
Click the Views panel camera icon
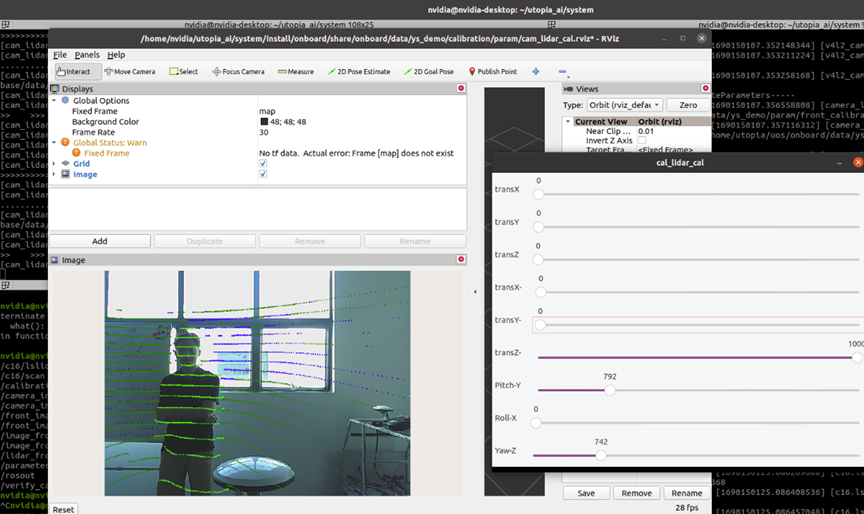pos(568,89)
